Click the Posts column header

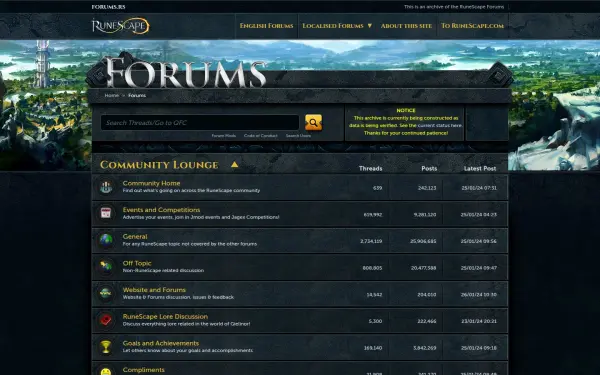pyautogui.click(x=429, y=168)
